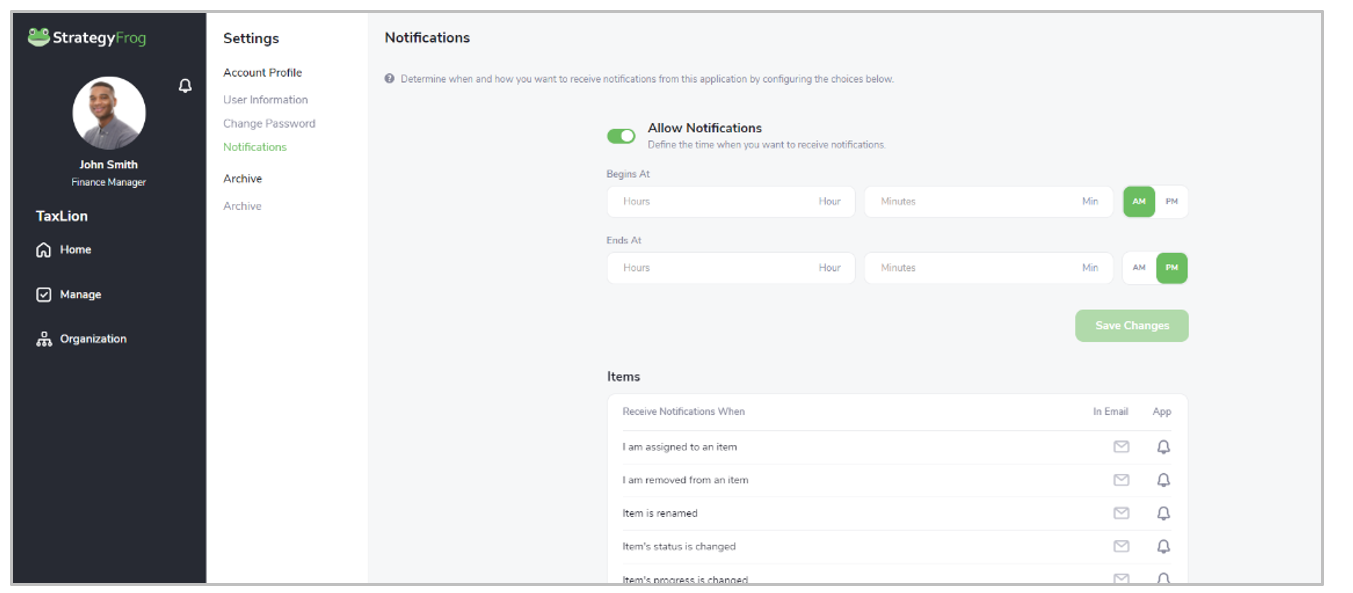Open Home from the house icon
The height and width of the screenshot is (593, 1353).
click(x=43, y=250)
